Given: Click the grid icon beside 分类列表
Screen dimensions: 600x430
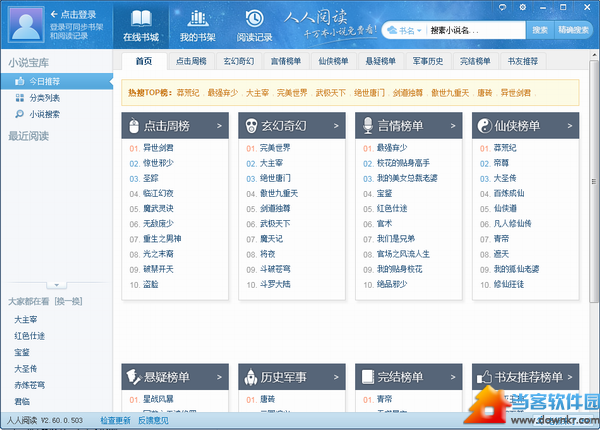Looking at the screenshot, I should (x=20, y=98).
